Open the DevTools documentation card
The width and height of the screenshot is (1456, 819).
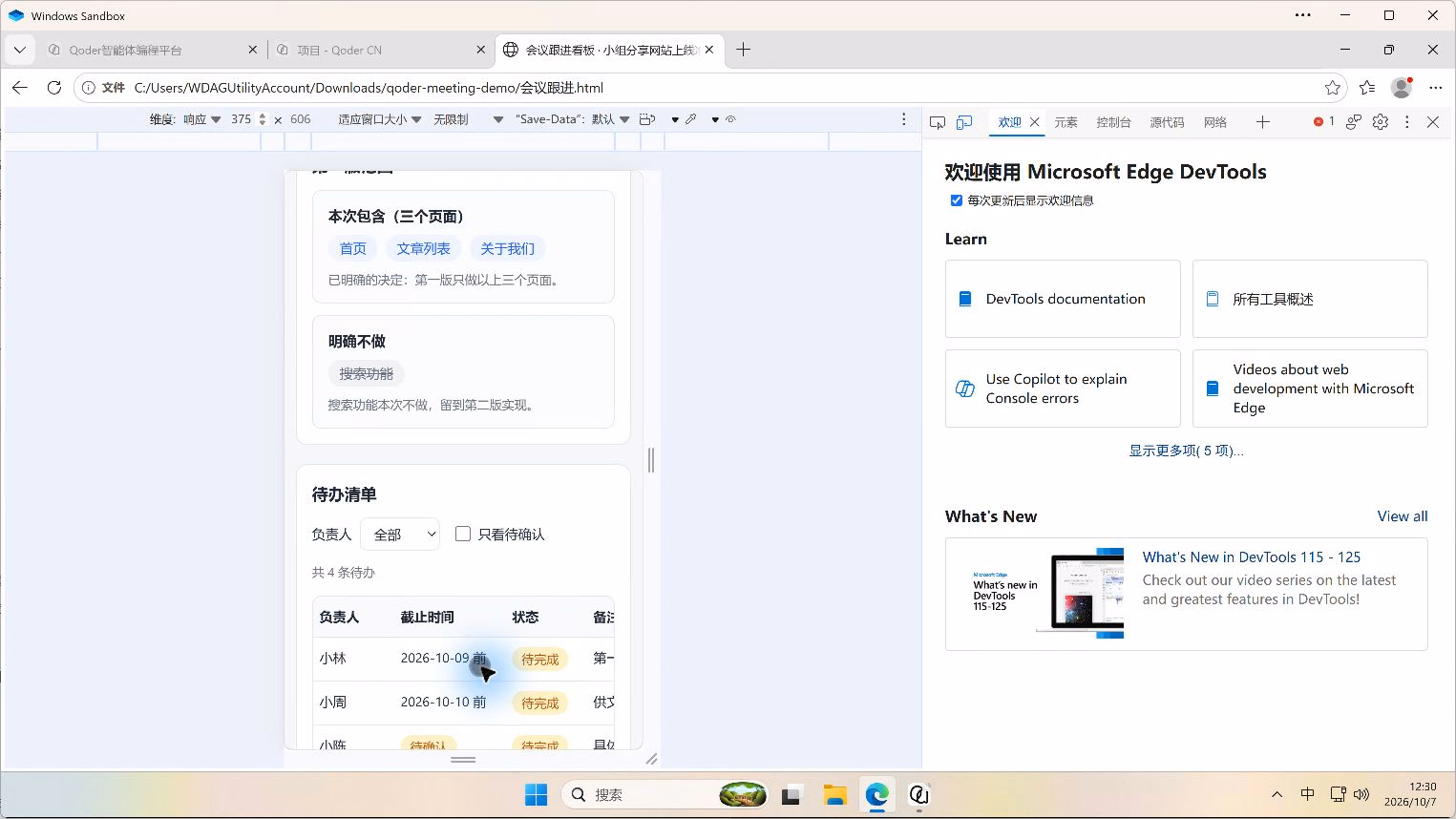(x=1063, y=299)
